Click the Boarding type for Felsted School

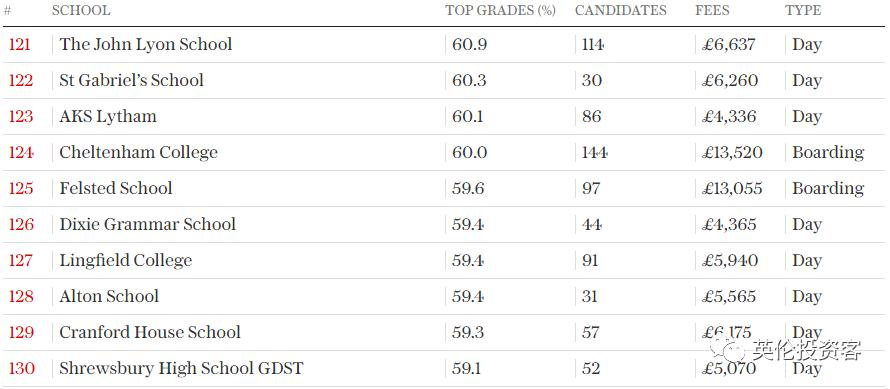pos(828,188)
